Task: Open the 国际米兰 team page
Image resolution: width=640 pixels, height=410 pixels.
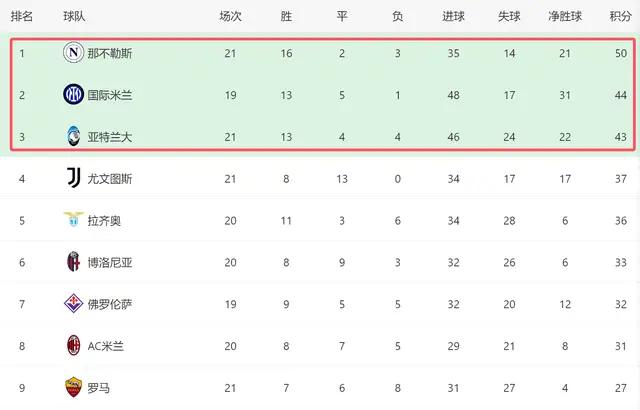Action: (110, 94)
